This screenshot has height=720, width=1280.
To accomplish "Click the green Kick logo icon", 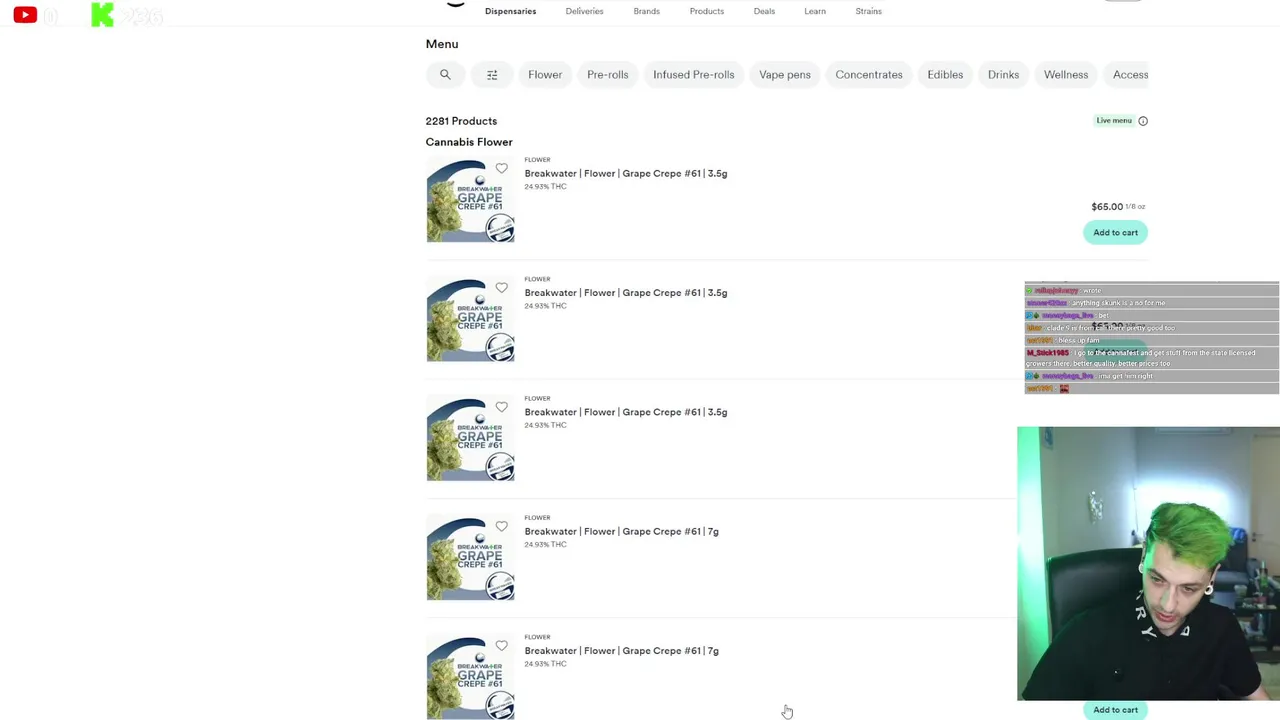I will click(102, 14).
